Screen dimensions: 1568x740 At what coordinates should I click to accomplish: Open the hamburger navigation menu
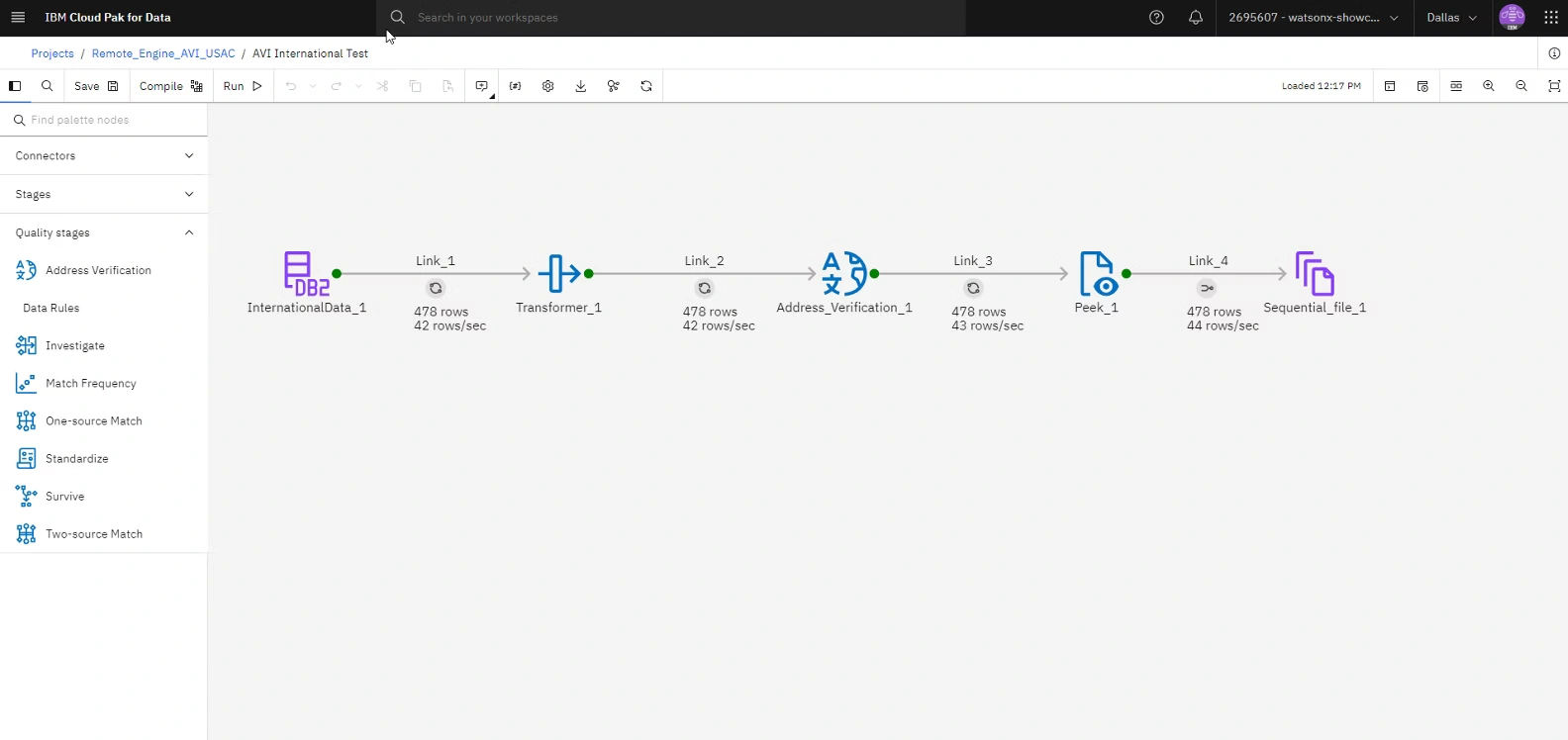[x=18, y=18]
